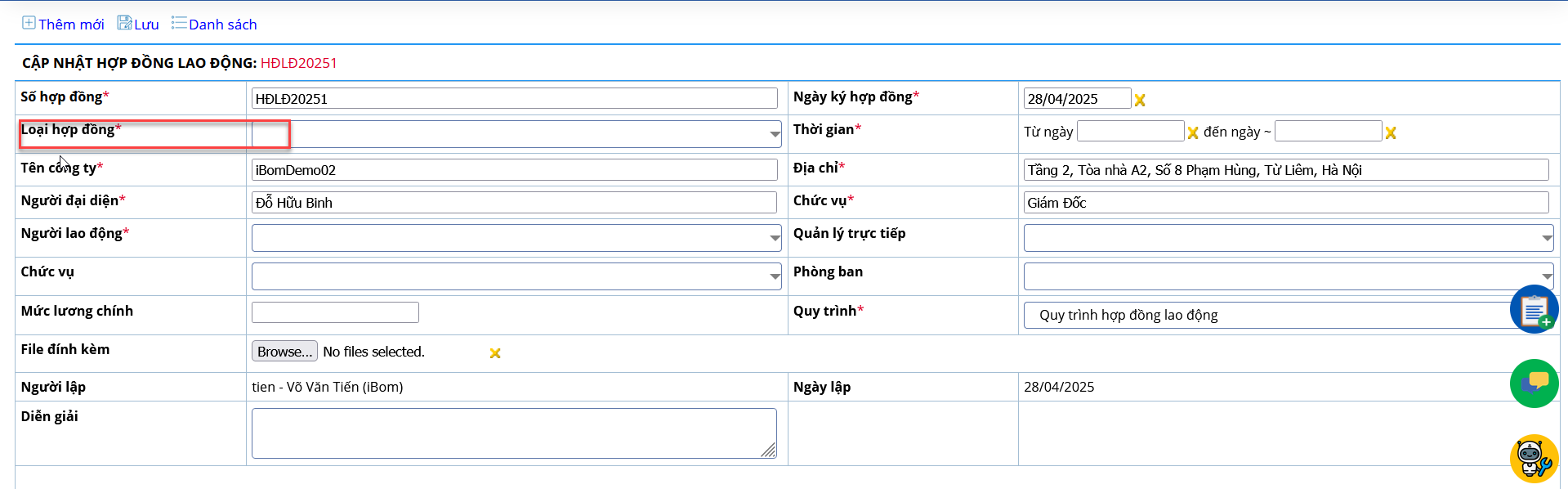This screenshot has width=1568, height=489.
Task: Click the Browse... file button
Action: tap(284, 352)
